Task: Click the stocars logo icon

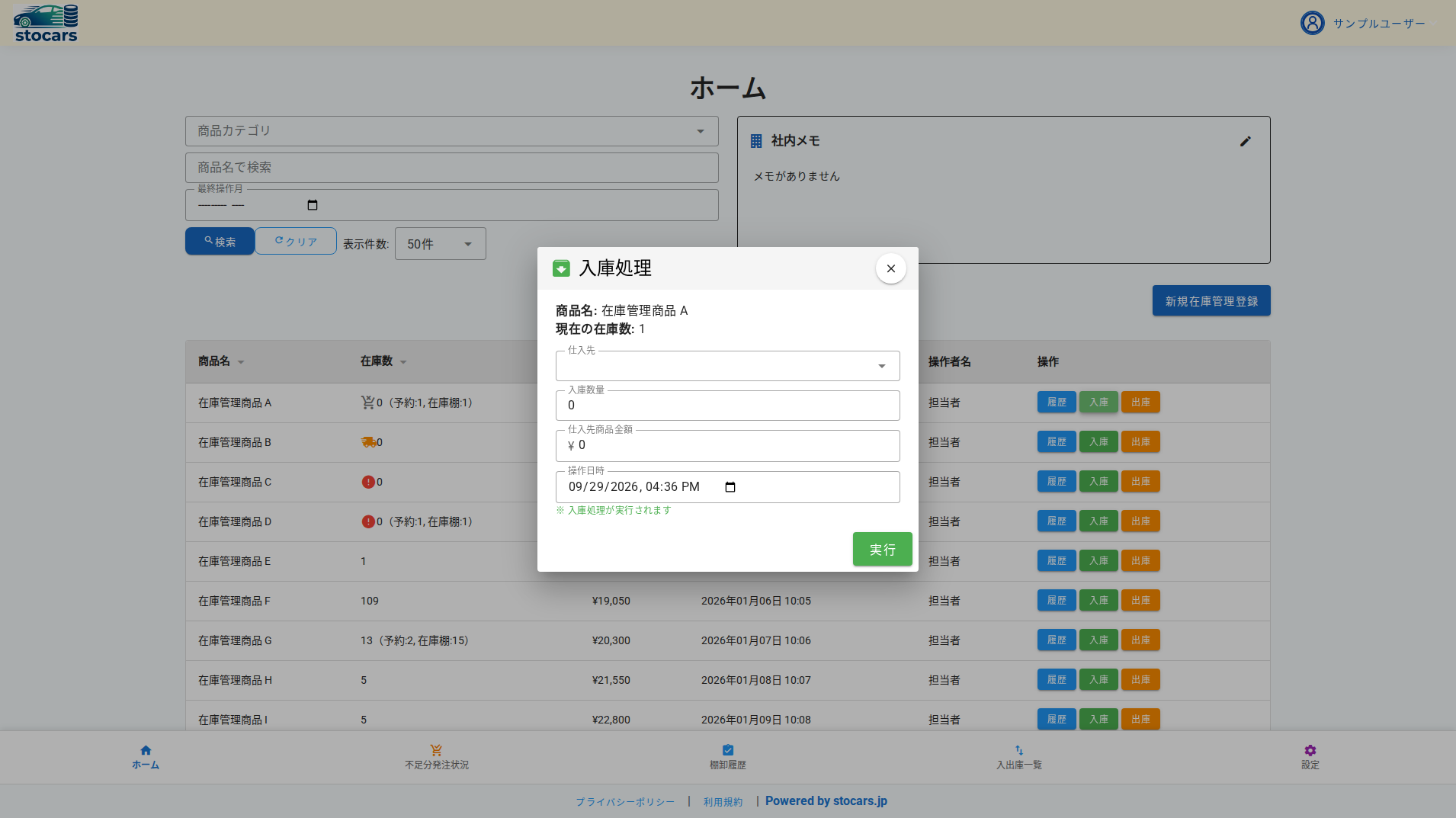Action: [x=46, y=23]
